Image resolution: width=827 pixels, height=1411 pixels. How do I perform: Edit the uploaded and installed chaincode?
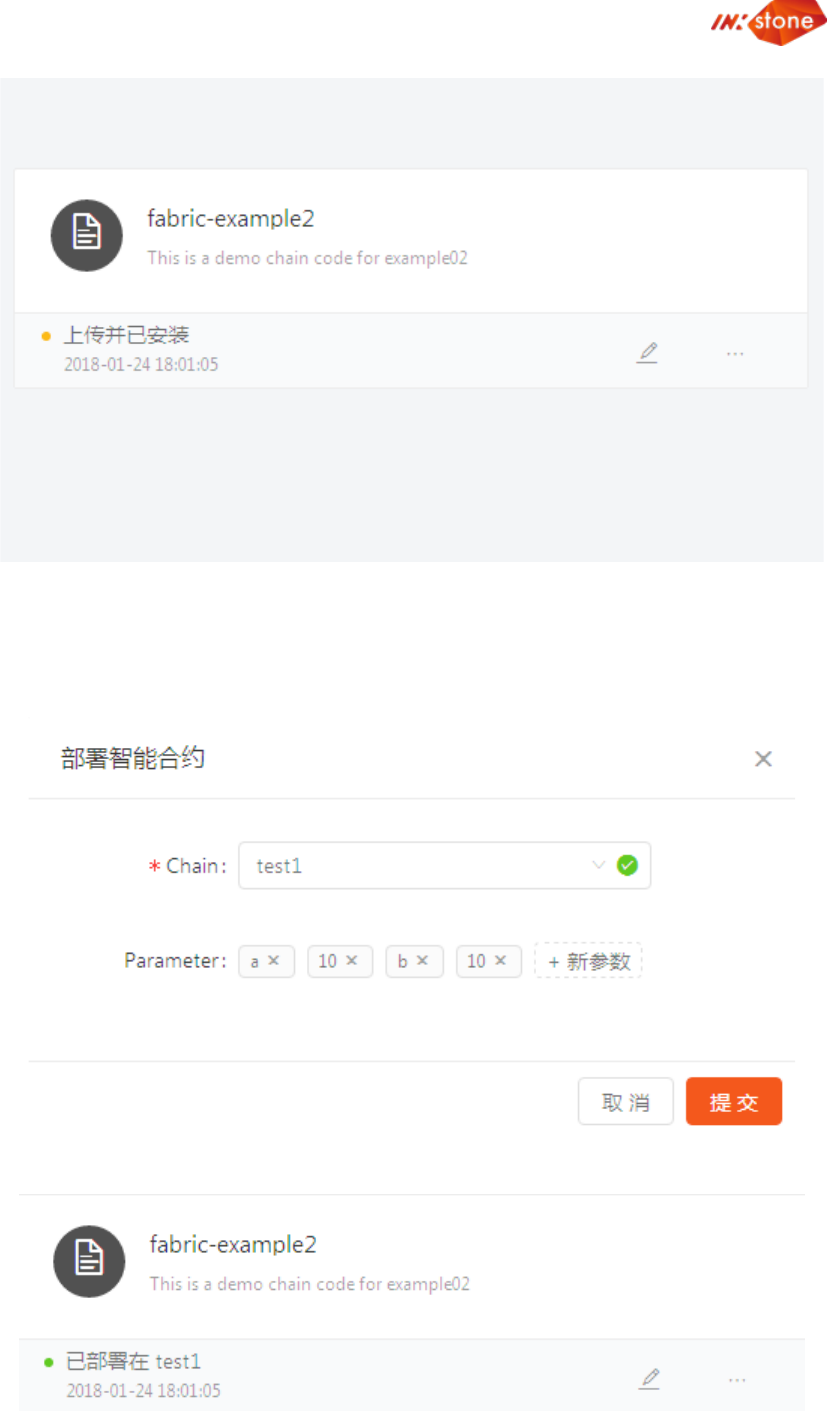[x=648, y=352]
